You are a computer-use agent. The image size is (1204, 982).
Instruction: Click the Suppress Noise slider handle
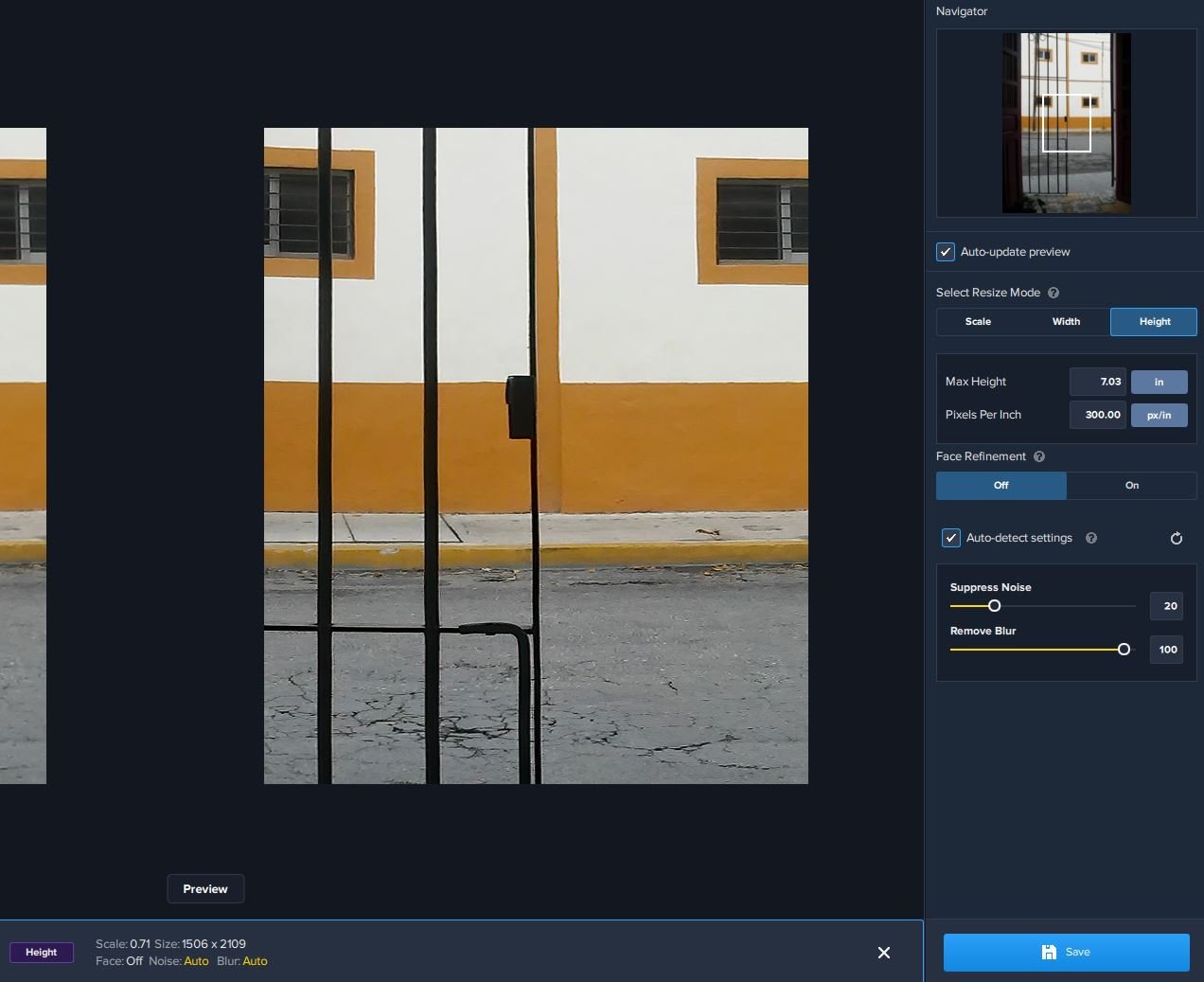point(994,606)
